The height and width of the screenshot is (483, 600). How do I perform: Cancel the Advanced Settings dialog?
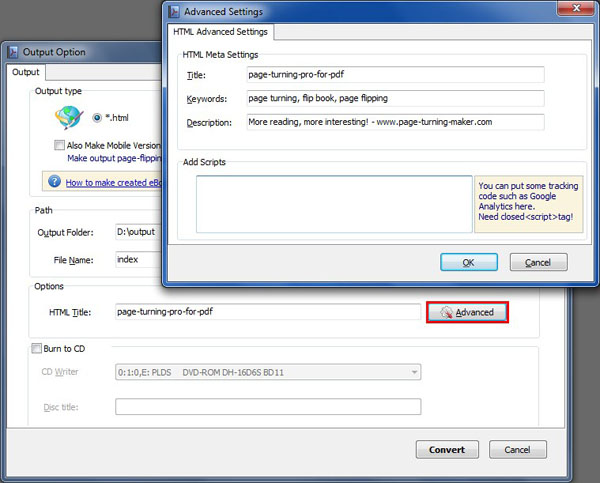538,262
